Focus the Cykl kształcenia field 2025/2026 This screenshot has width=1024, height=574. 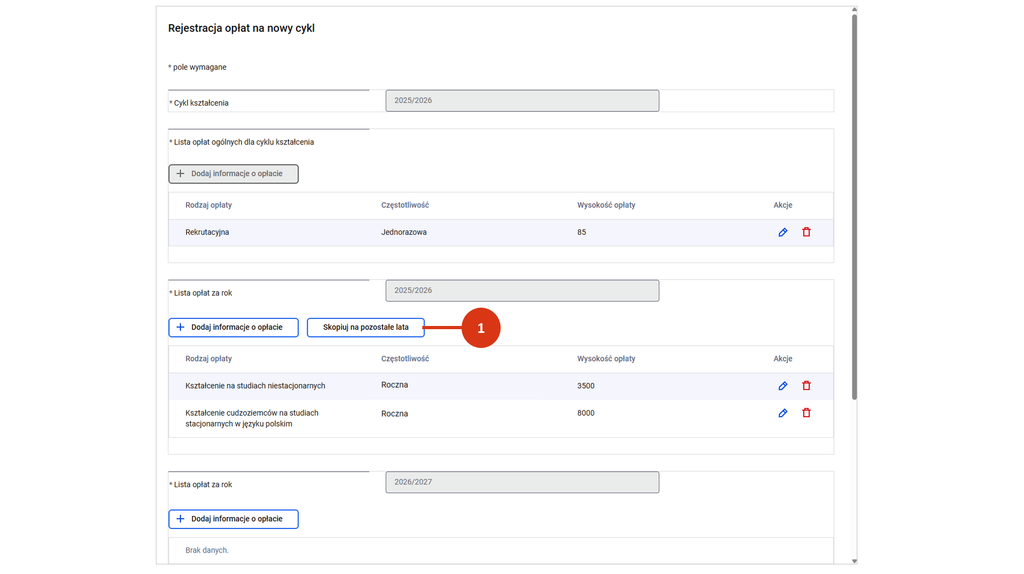tap(522, 101)
